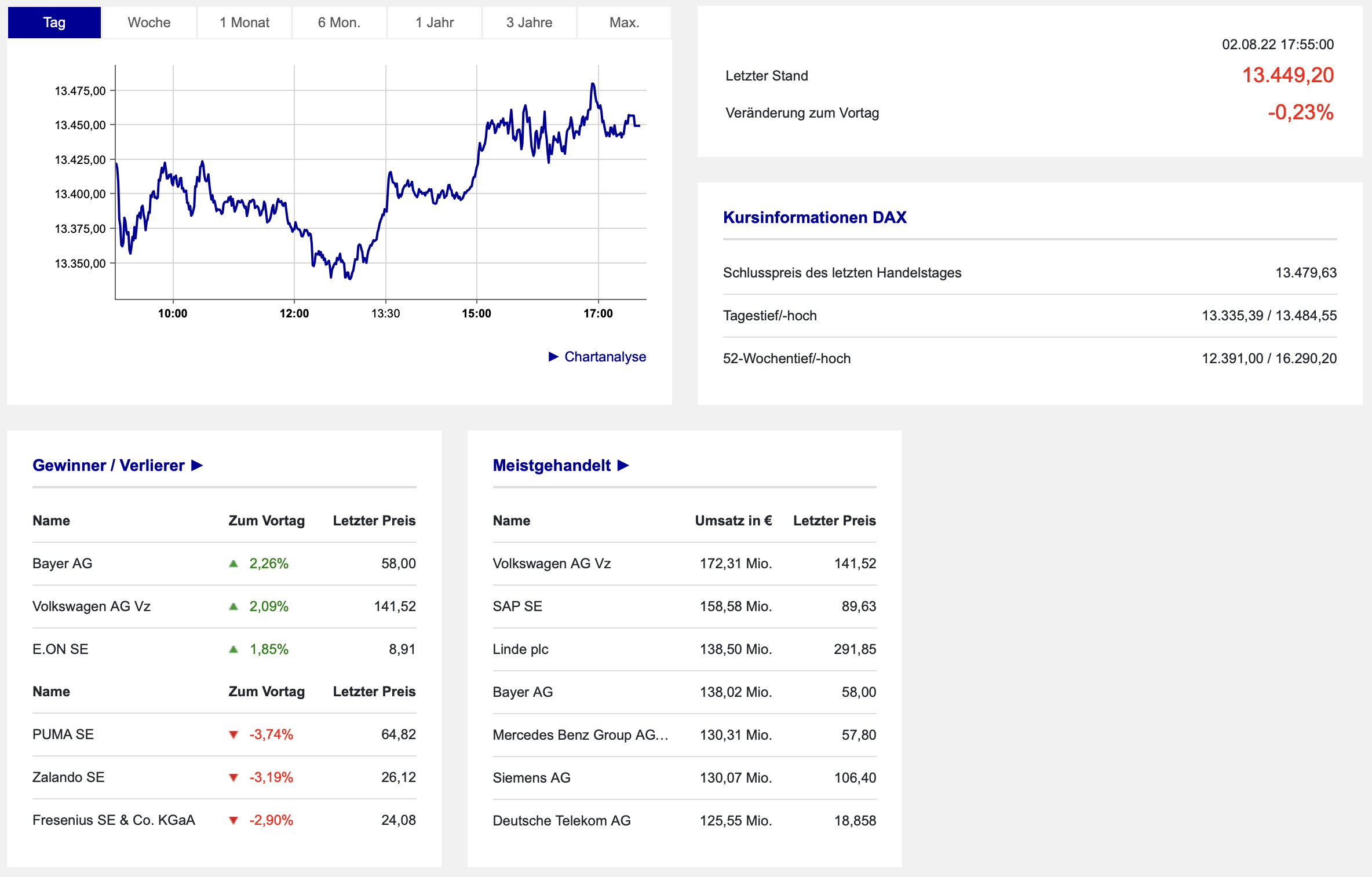Click the 172,31 Mio. turnover value

coord(736,564)
